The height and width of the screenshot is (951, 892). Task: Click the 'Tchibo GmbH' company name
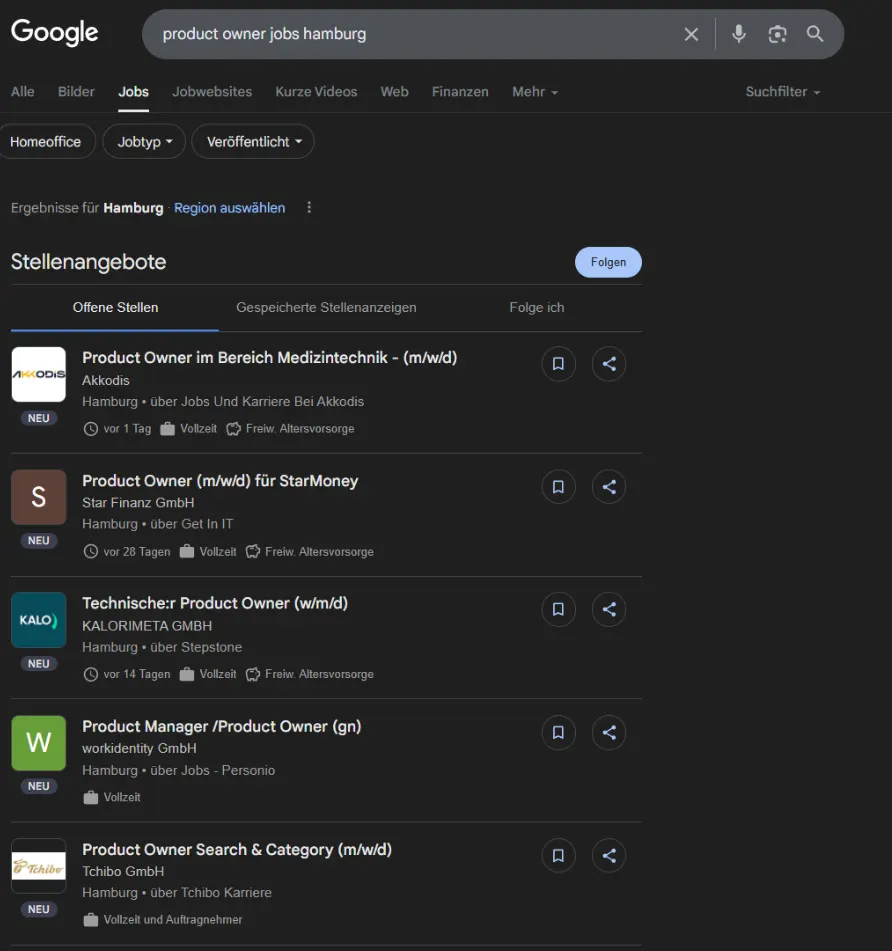[123, 872]
